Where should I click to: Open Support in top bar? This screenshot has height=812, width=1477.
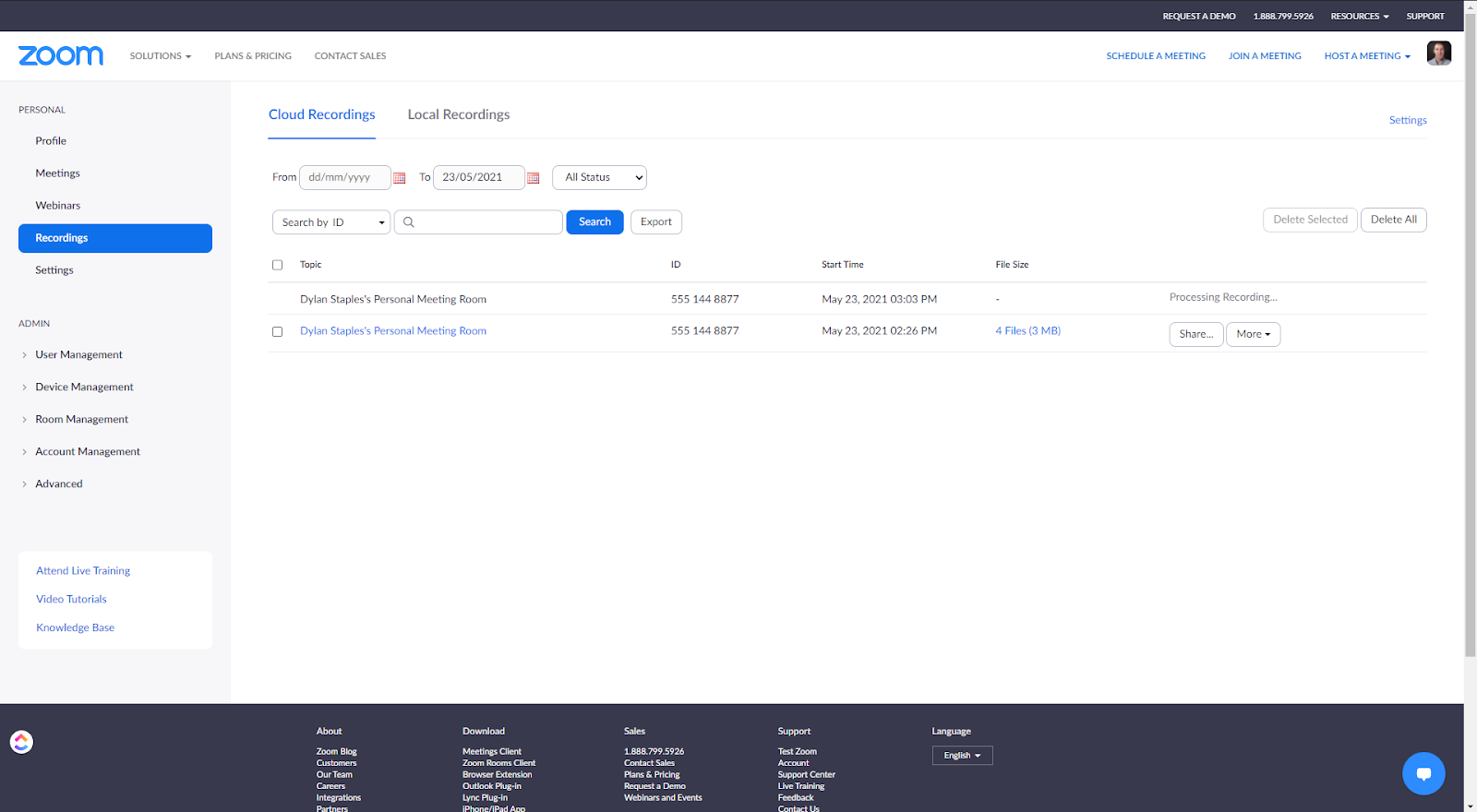[1425, 17]
